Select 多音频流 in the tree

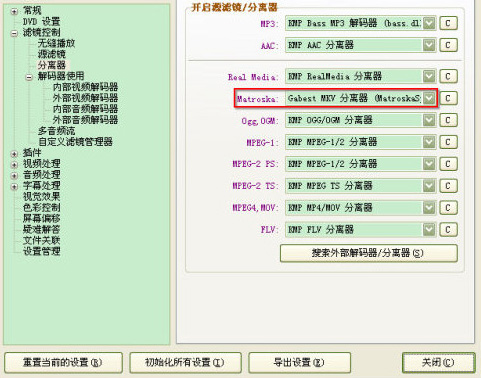tap(56, 131)
